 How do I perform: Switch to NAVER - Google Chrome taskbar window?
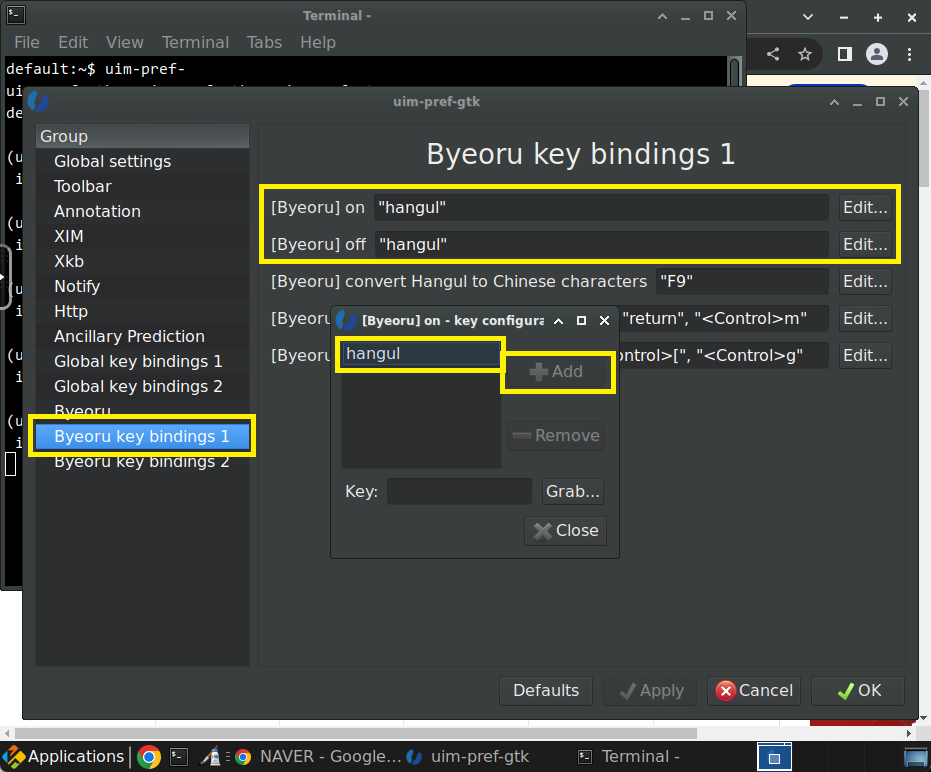pyautogui.click(x=318, y=757)
